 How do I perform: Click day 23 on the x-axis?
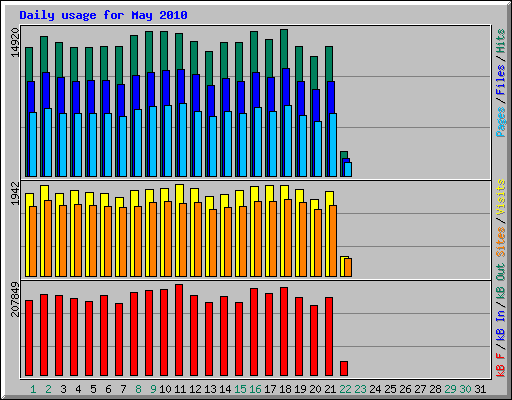pos(360,389)
